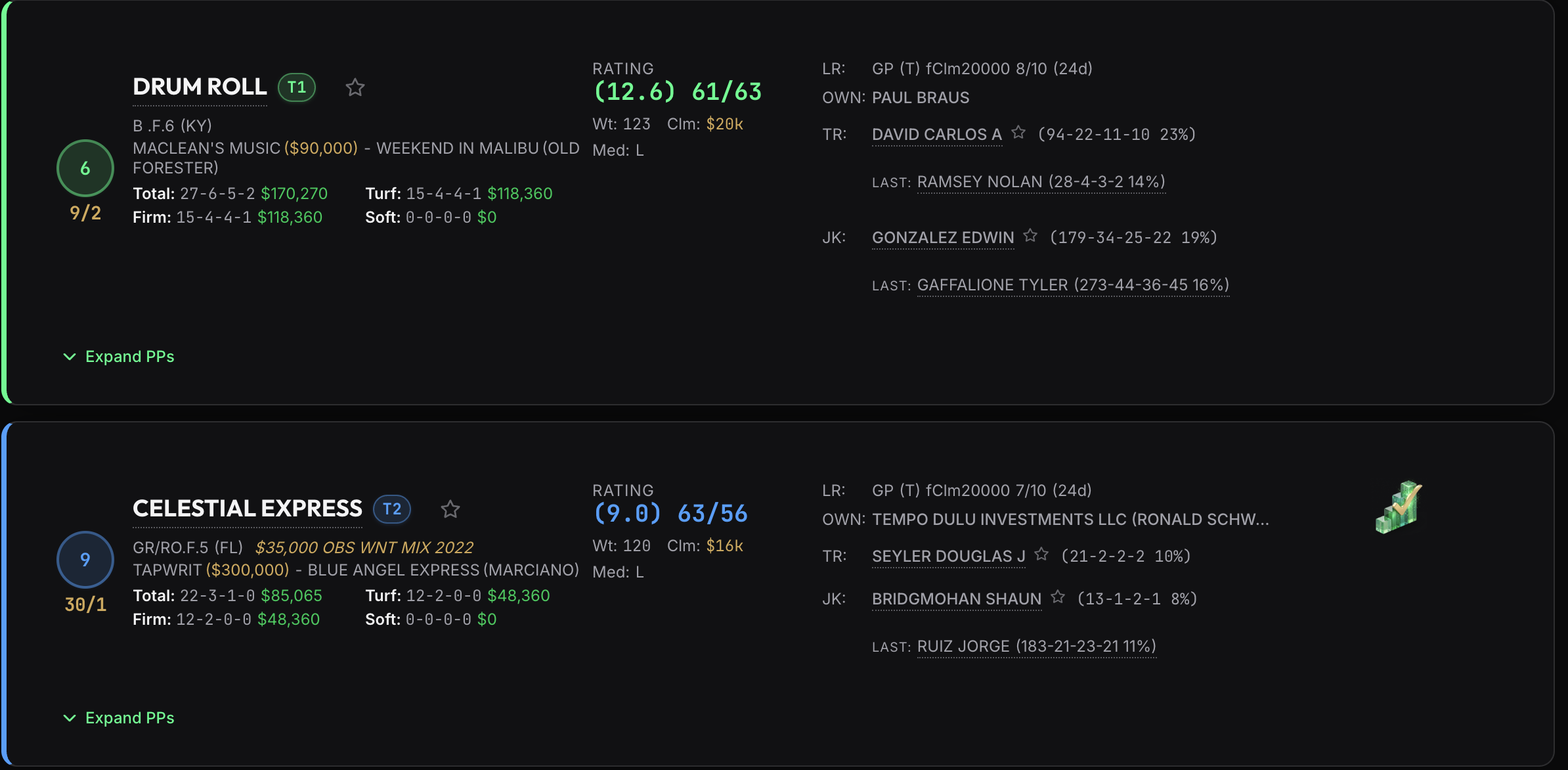Select the number 9 post circle

[85, 559]
